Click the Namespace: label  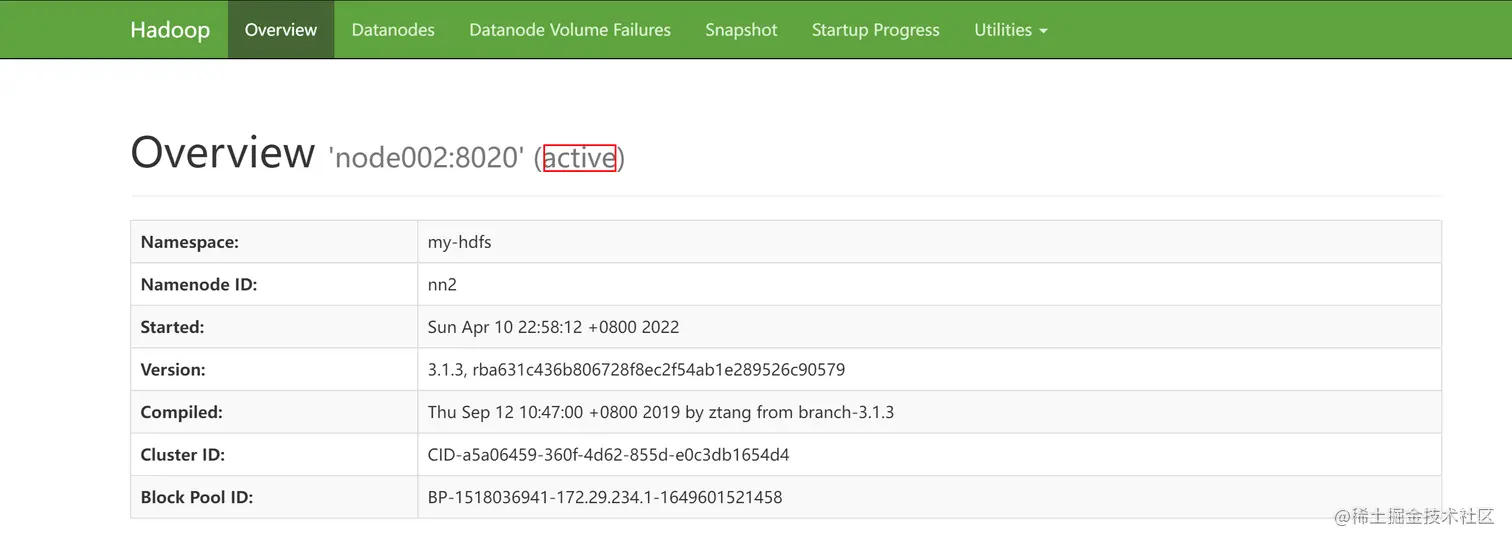click(x=190, y=242)
